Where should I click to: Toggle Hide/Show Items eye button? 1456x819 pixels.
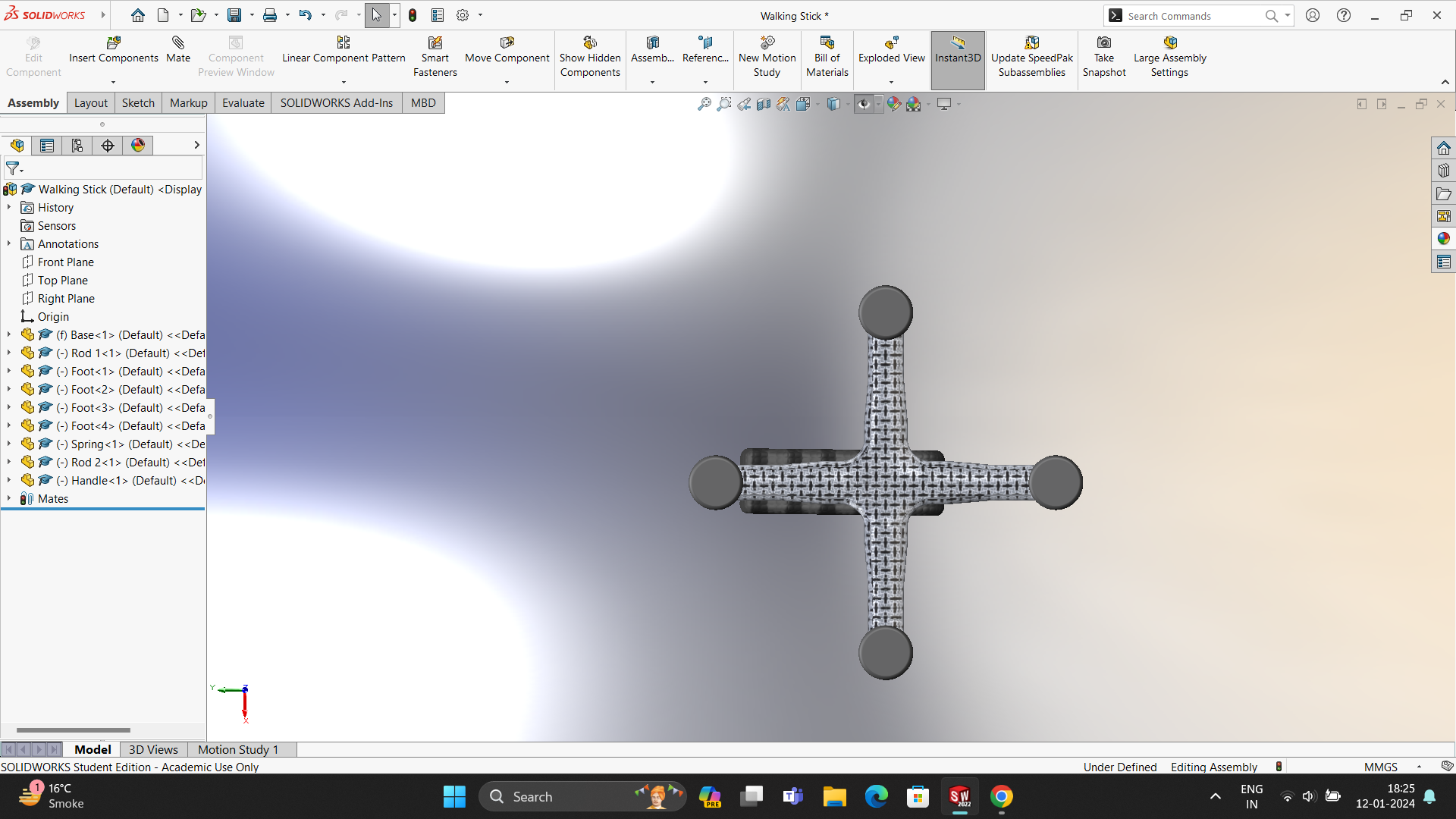864,104
